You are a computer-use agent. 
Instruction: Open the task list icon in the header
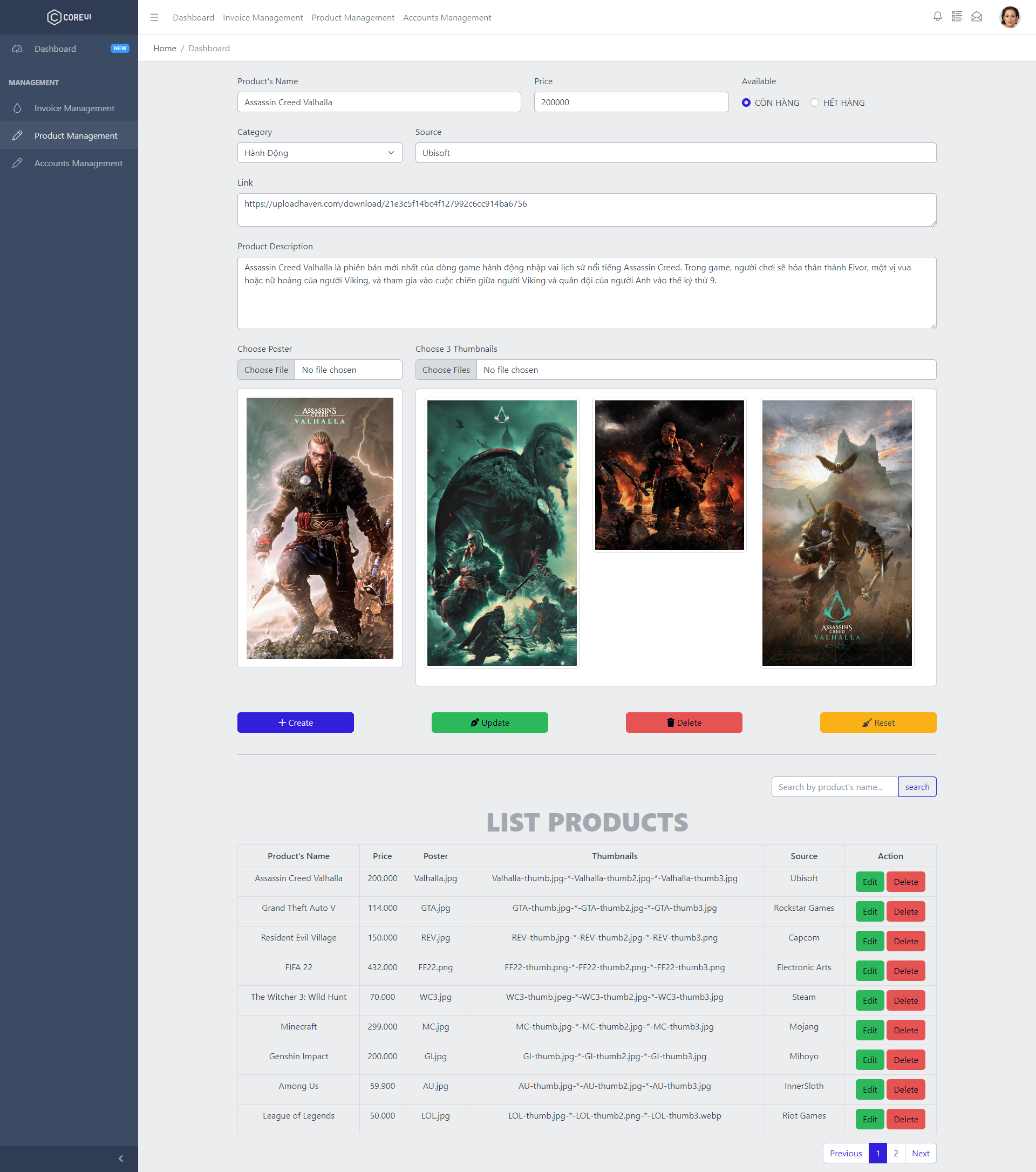(957, 17)
